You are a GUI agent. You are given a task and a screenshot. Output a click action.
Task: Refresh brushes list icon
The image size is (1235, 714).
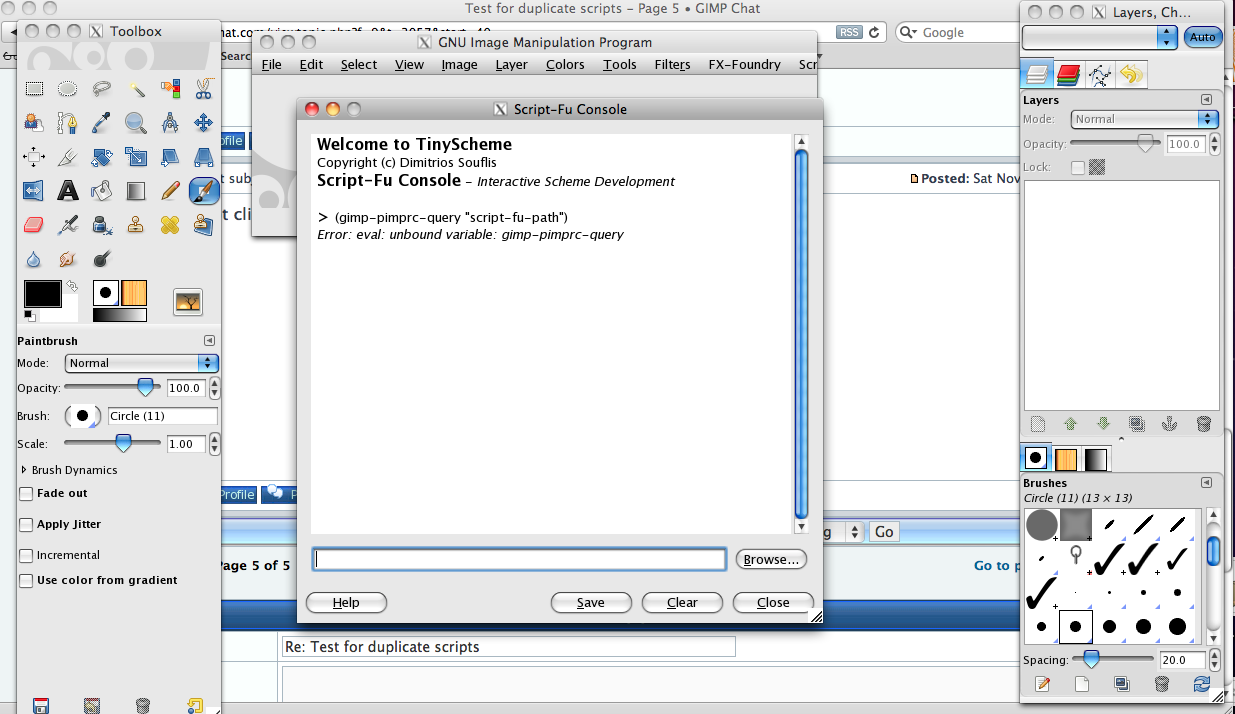(1202, 684)
